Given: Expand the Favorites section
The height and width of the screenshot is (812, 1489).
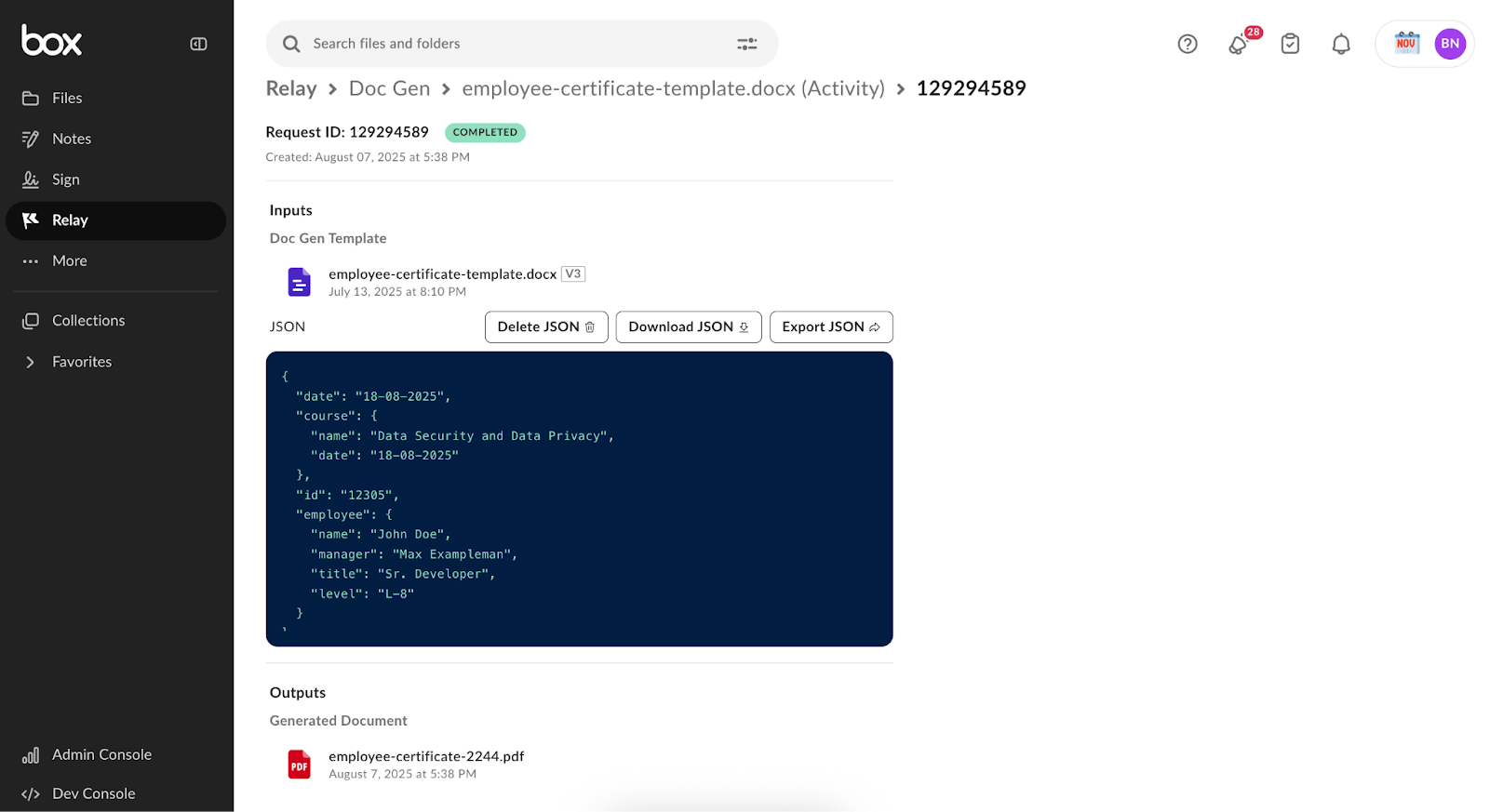Looking at the screenshot, I should (x=30, y=362).
